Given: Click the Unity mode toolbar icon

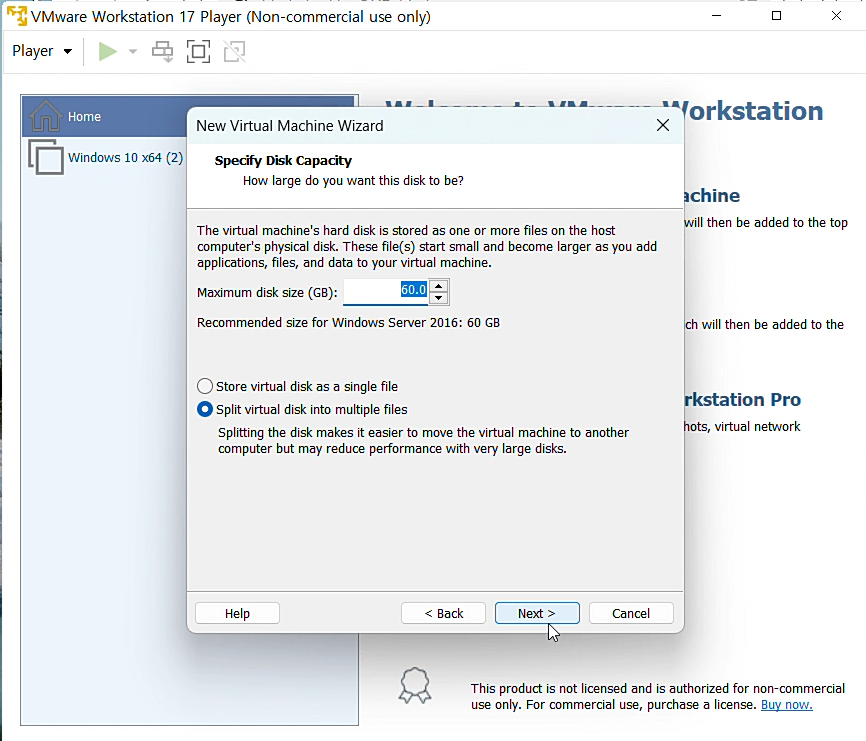Looking at the screenshot, I should coord(235,51).
